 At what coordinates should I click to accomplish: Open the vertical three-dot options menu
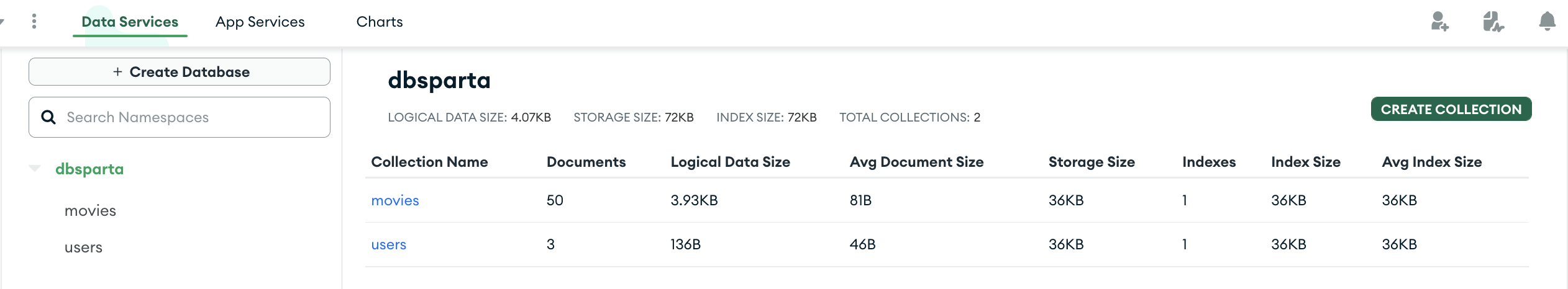(x=34, y=22)
